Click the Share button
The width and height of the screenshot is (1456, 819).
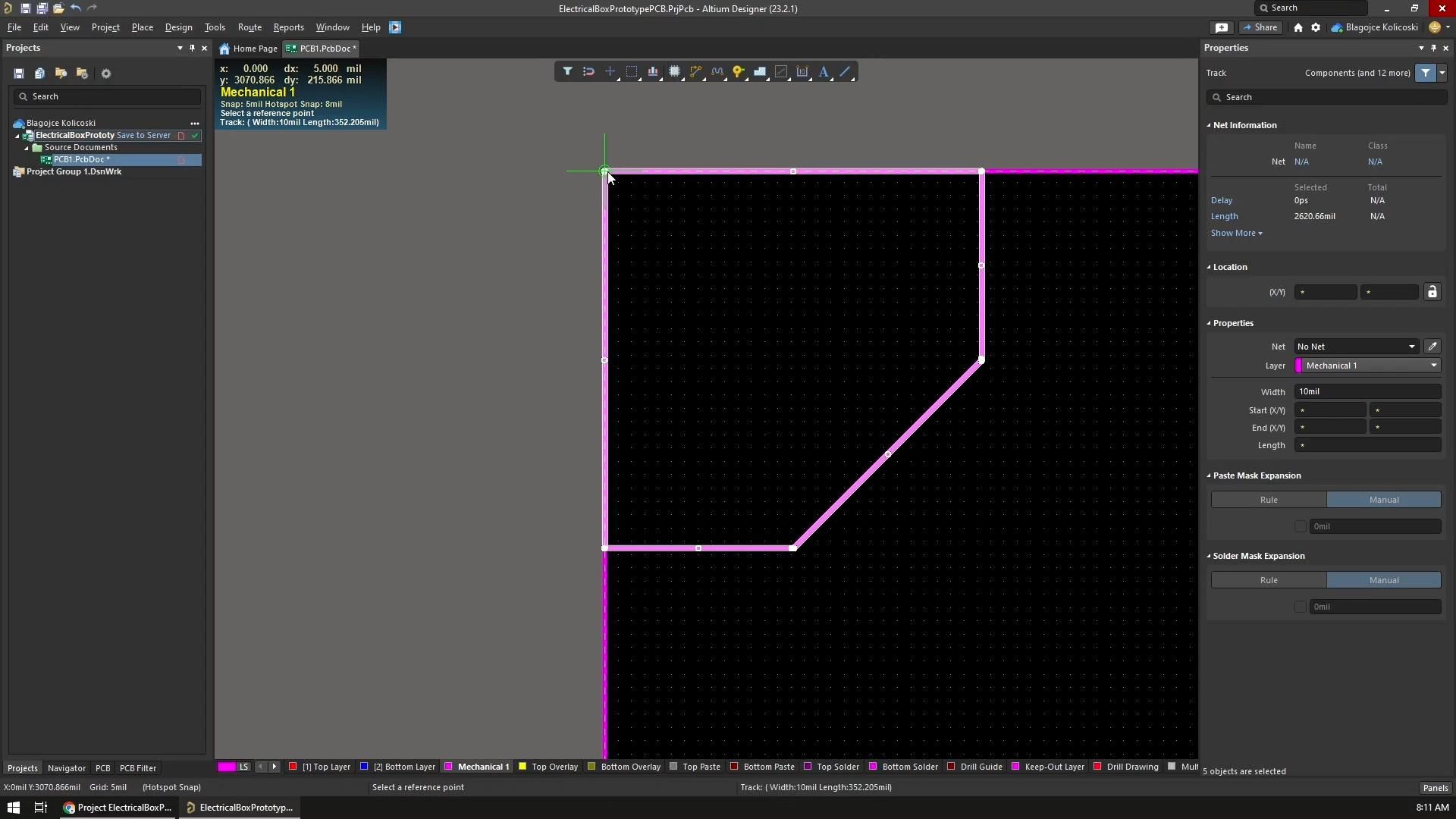[1260, 27]
